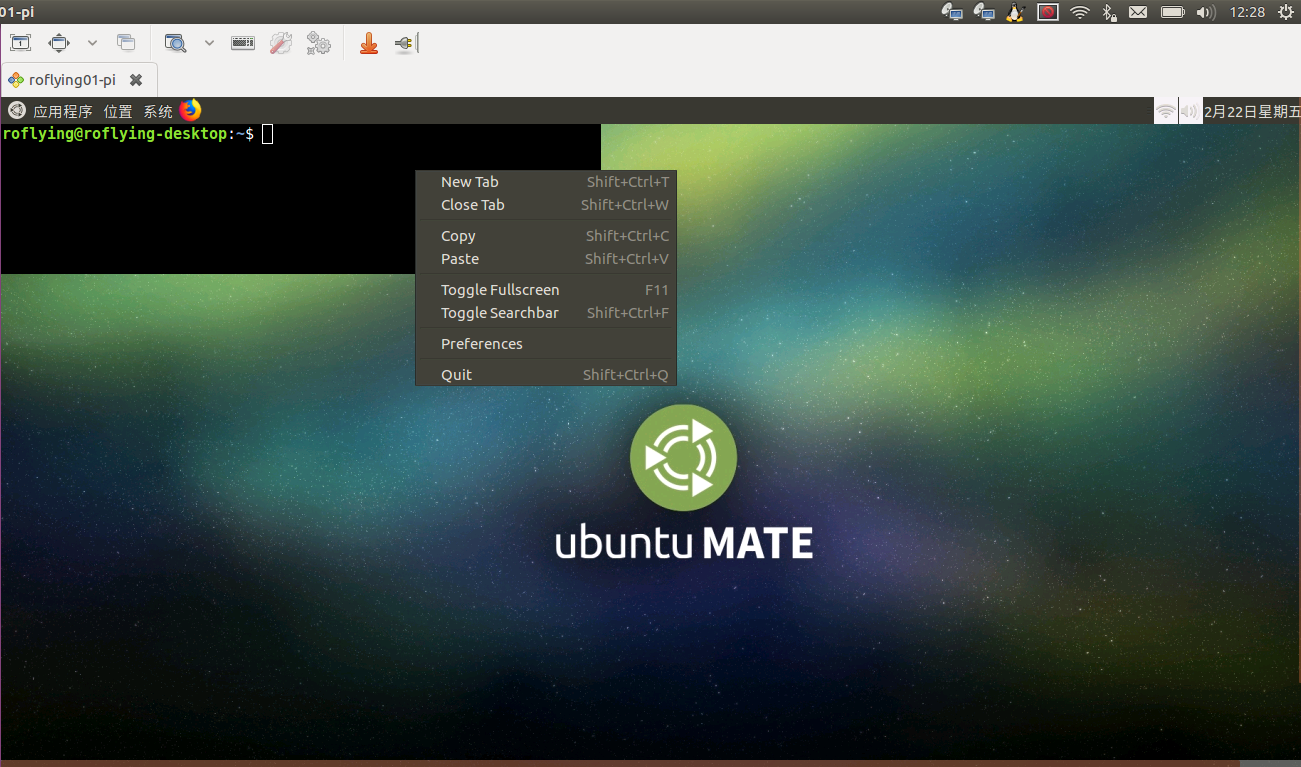Image resolution: width=1301 pixels, height=767 pixels.
Task: Click the switch tab pages icon
Action: [x=126, y=43]
